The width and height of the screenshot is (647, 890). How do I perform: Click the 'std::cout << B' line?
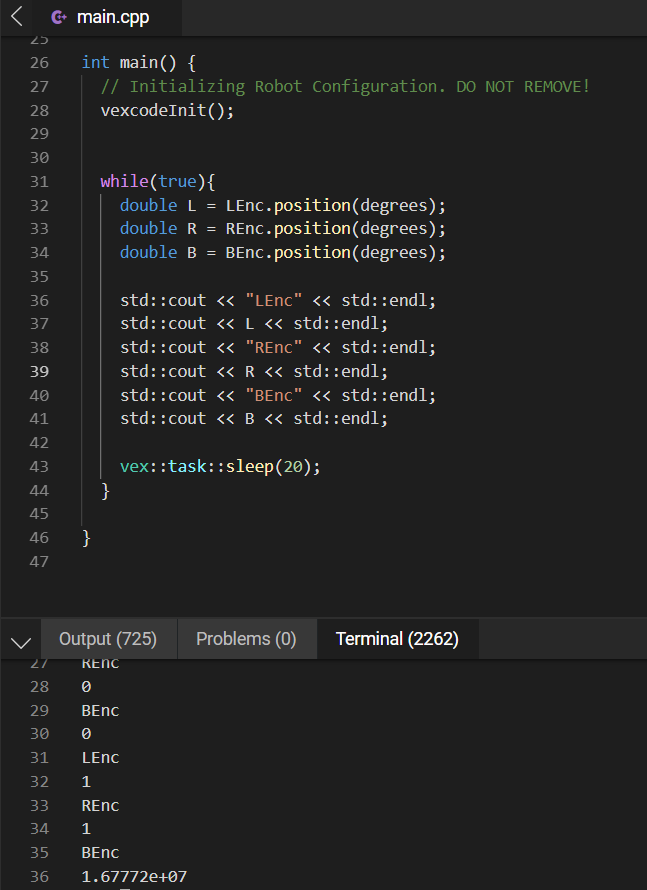[254, 419]
